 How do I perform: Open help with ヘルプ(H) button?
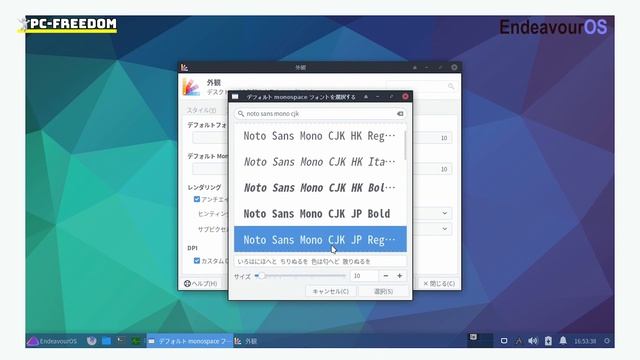[x=201, y=283]
